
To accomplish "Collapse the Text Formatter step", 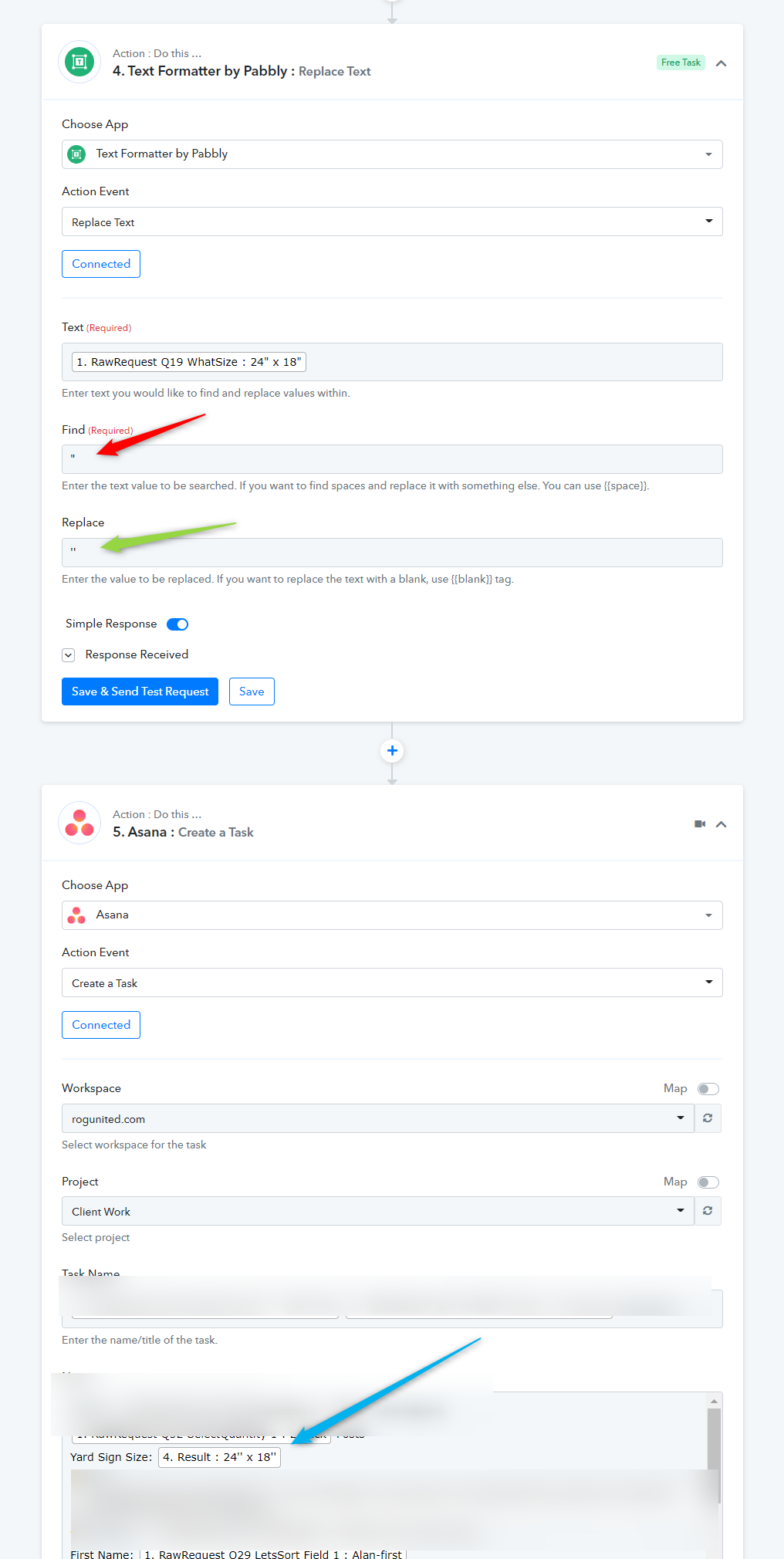I will (x=721, y=63).
